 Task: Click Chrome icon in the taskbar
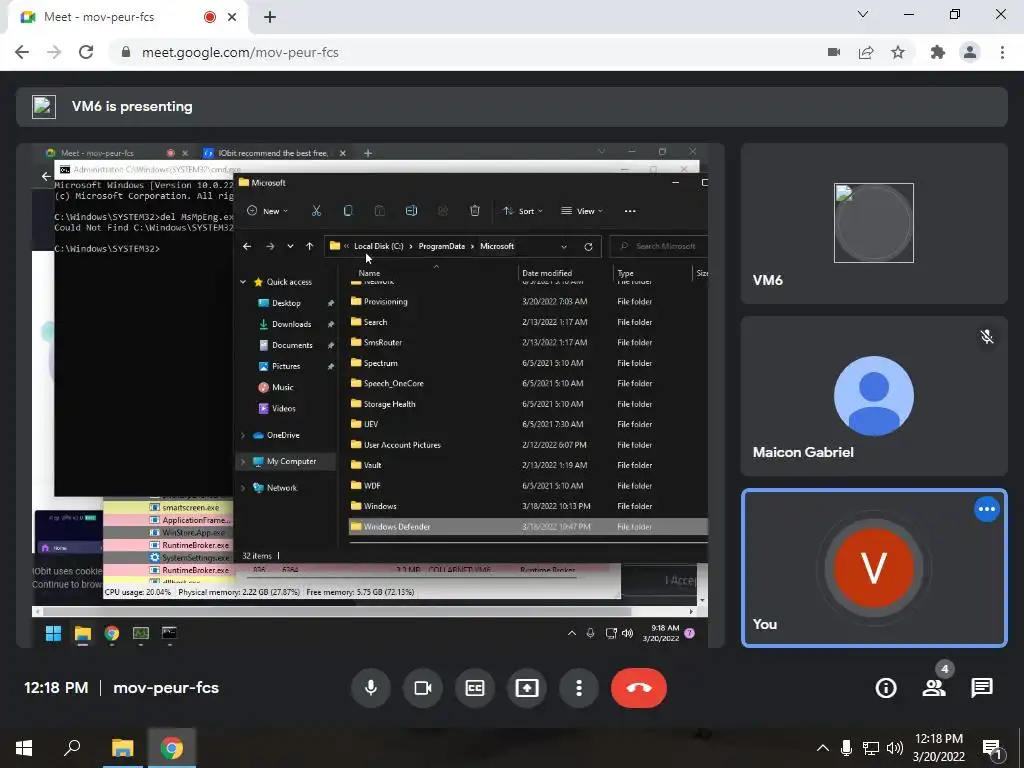point(172,748)
